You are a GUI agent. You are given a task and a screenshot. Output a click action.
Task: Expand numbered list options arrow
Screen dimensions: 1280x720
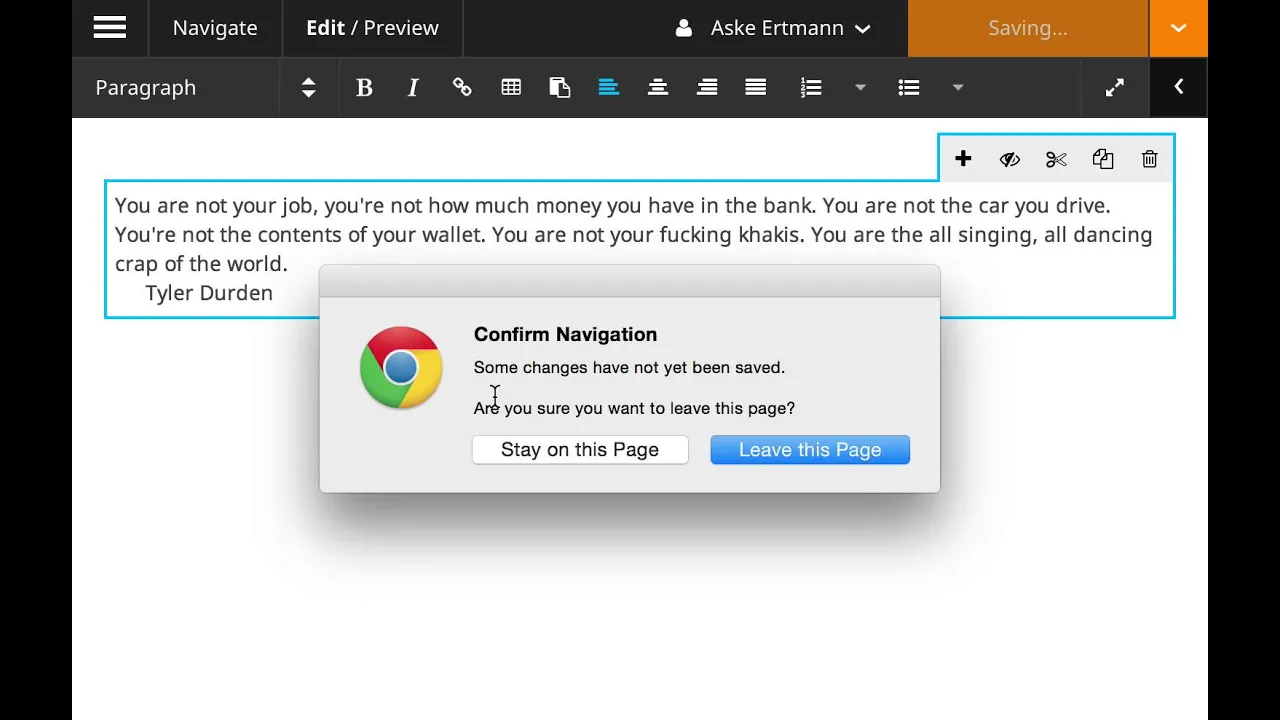click(x=860, y=88)
